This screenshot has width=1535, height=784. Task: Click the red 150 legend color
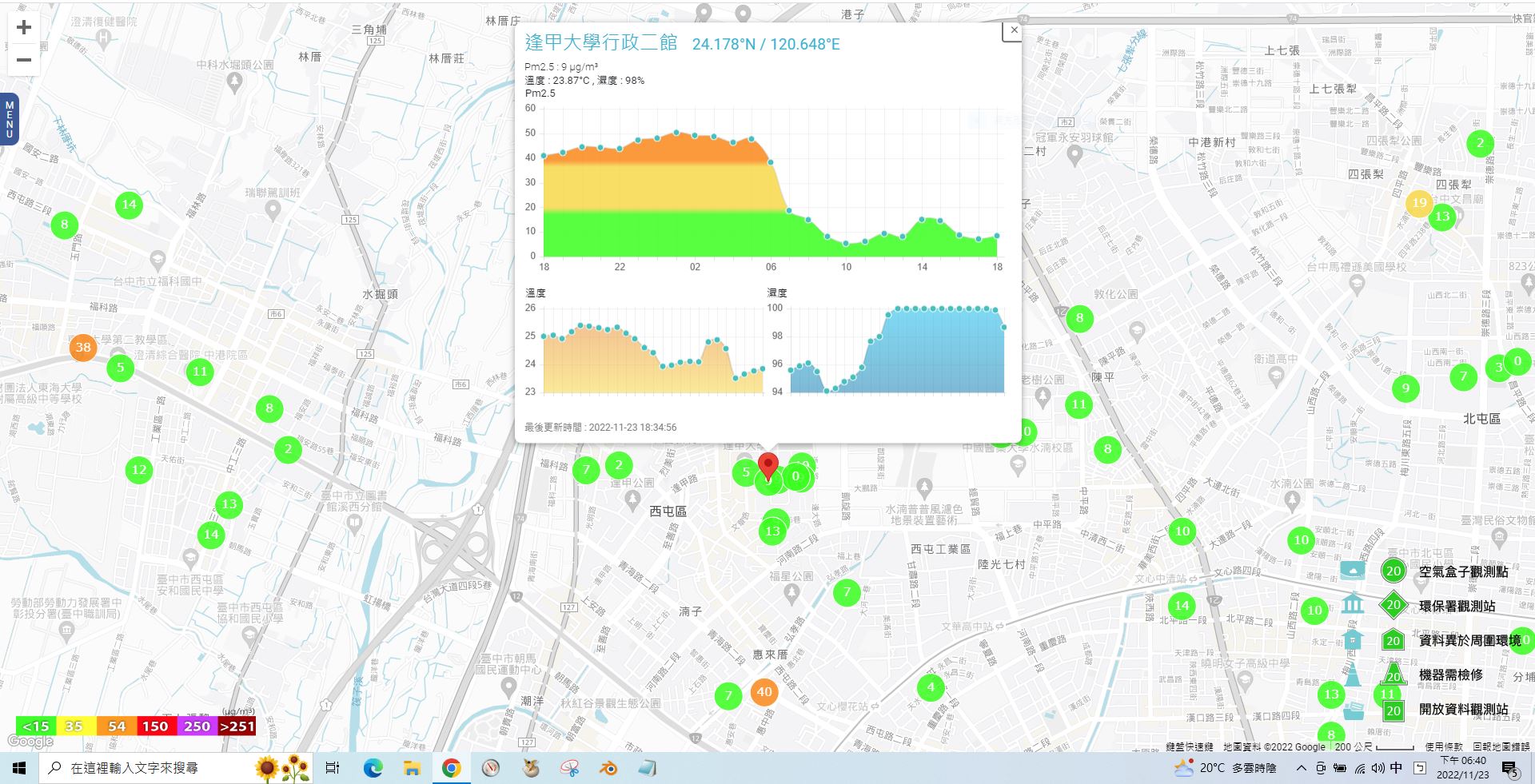point(156,726)
